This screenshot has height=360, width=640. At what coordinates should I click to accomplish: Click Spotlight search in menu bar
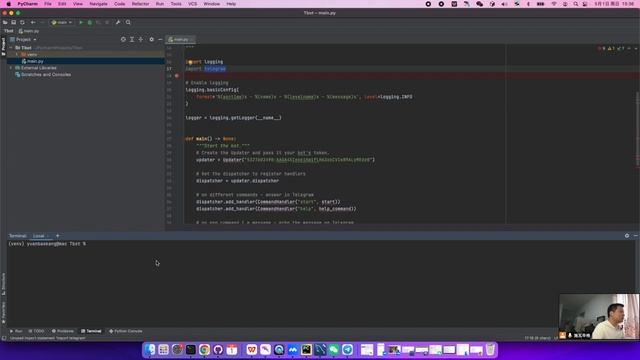coord(576,4)
